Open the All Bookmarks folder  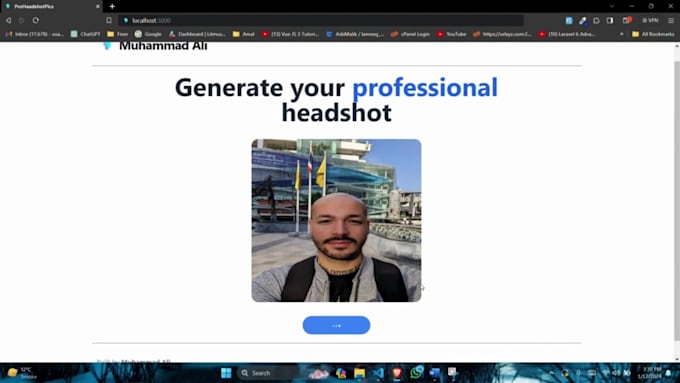(653, 34)
